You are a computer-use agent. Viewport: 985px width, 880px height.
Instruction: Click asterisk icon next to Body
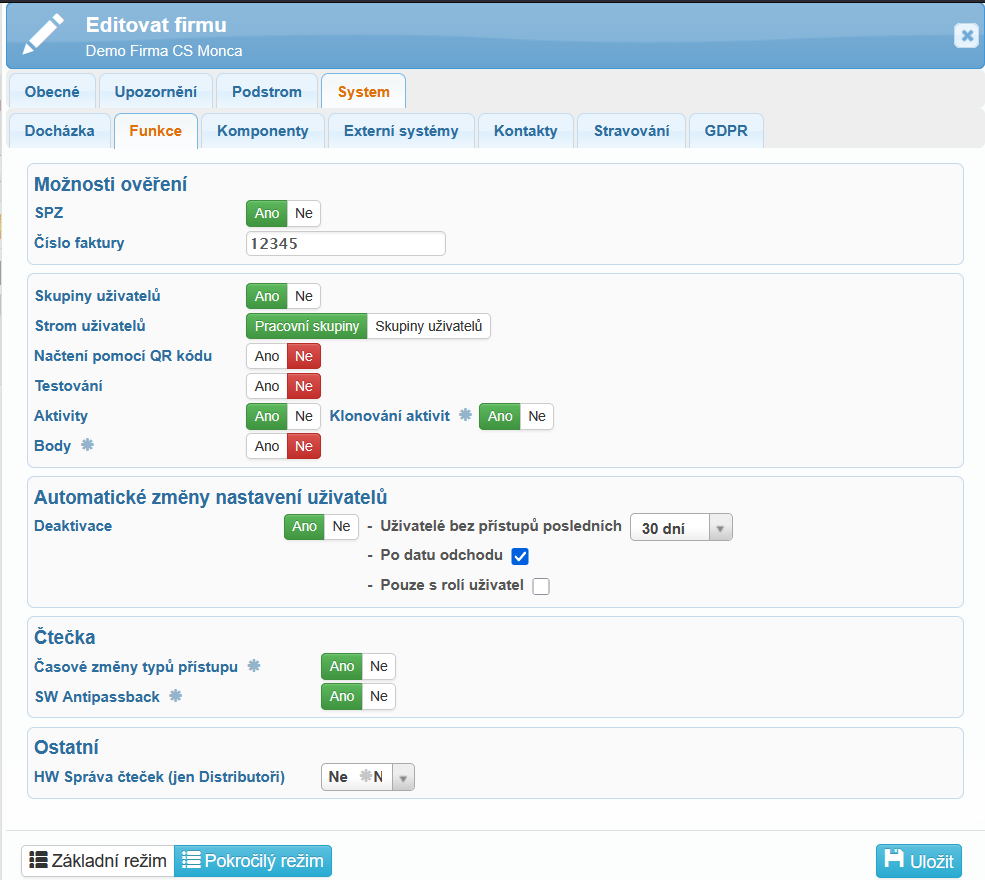(87, 445)
